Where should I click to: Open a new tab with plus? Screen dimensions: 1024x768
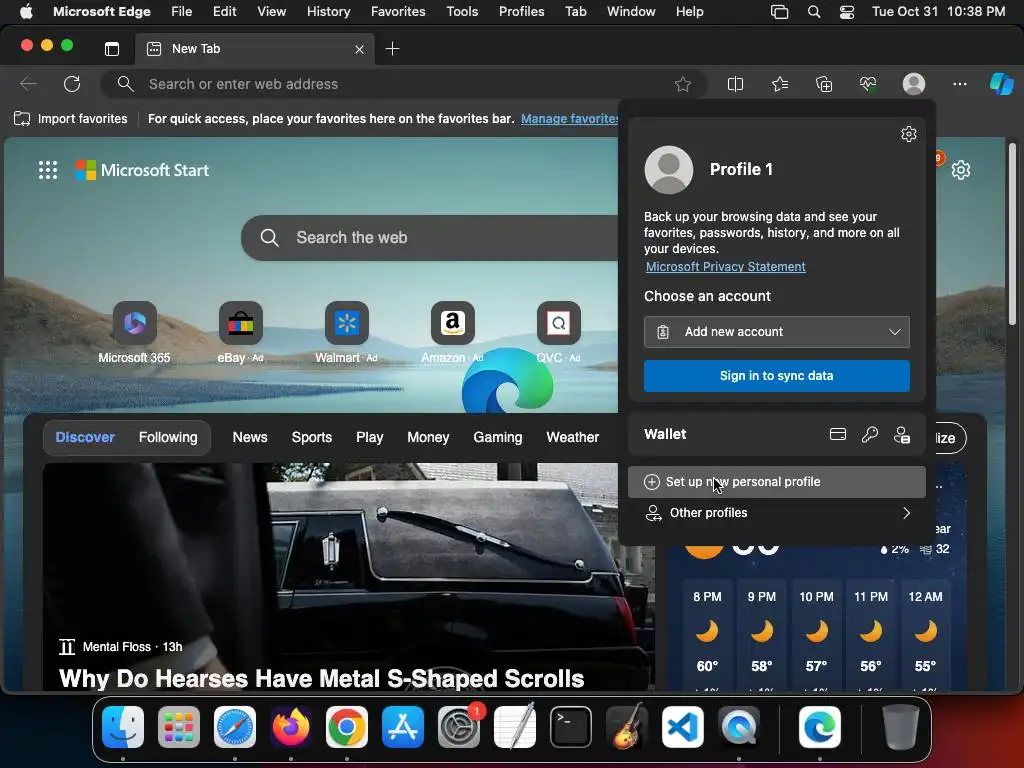coord(392,49)
